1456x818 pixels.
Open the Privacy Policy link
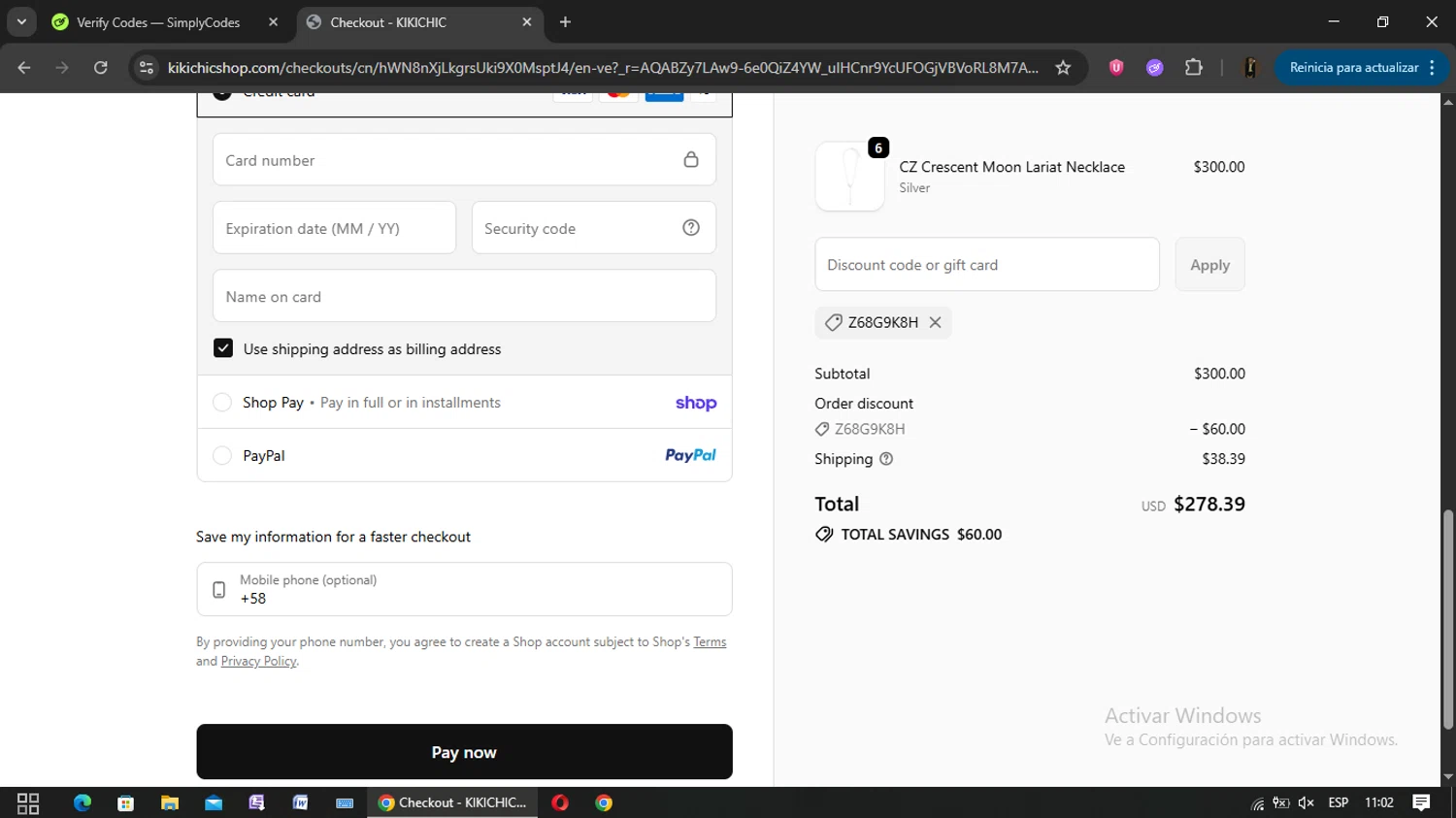(x=258, y=661)
